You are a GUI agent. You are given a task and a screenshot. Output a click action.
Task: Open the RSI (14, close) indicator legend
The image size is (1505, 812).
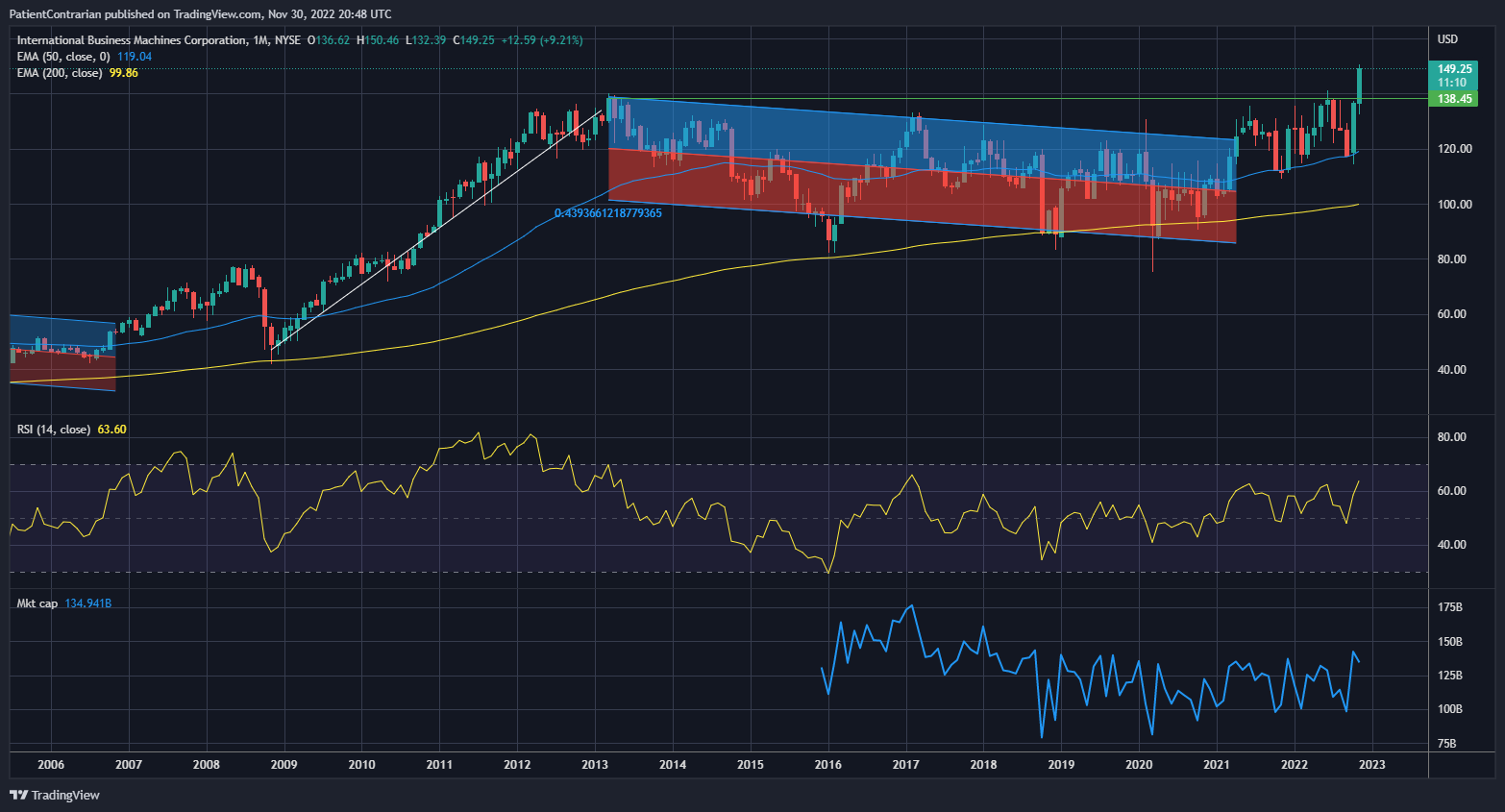[x=54, y=430]
